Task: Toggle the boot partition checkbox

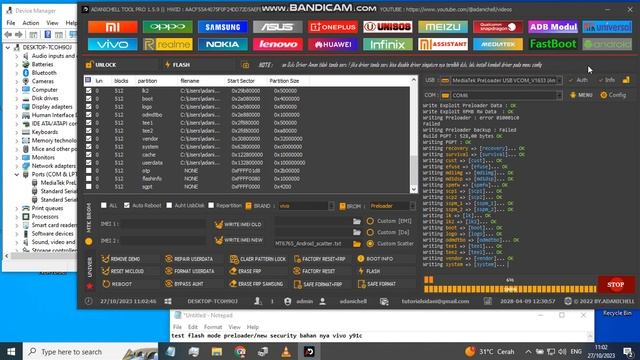Action: pyautogui.click(x=89, y=99)
